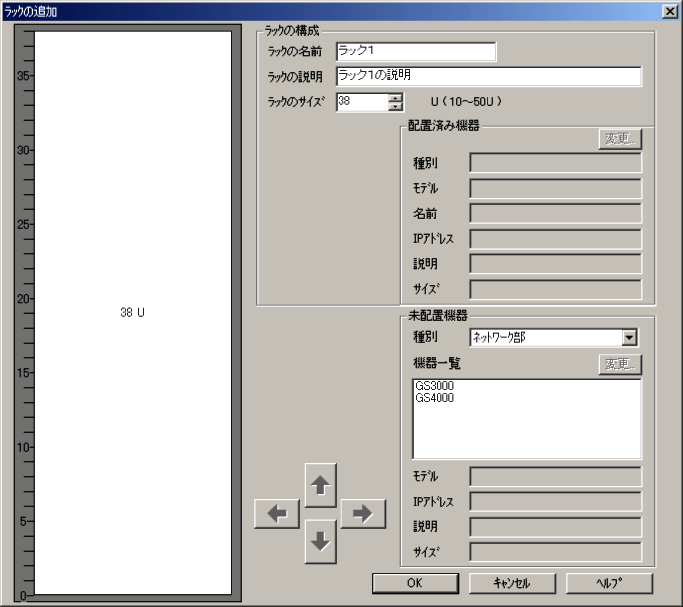
Task: Click the IPアドレス field in 未配置機器
Action: (x=555, y=502)
